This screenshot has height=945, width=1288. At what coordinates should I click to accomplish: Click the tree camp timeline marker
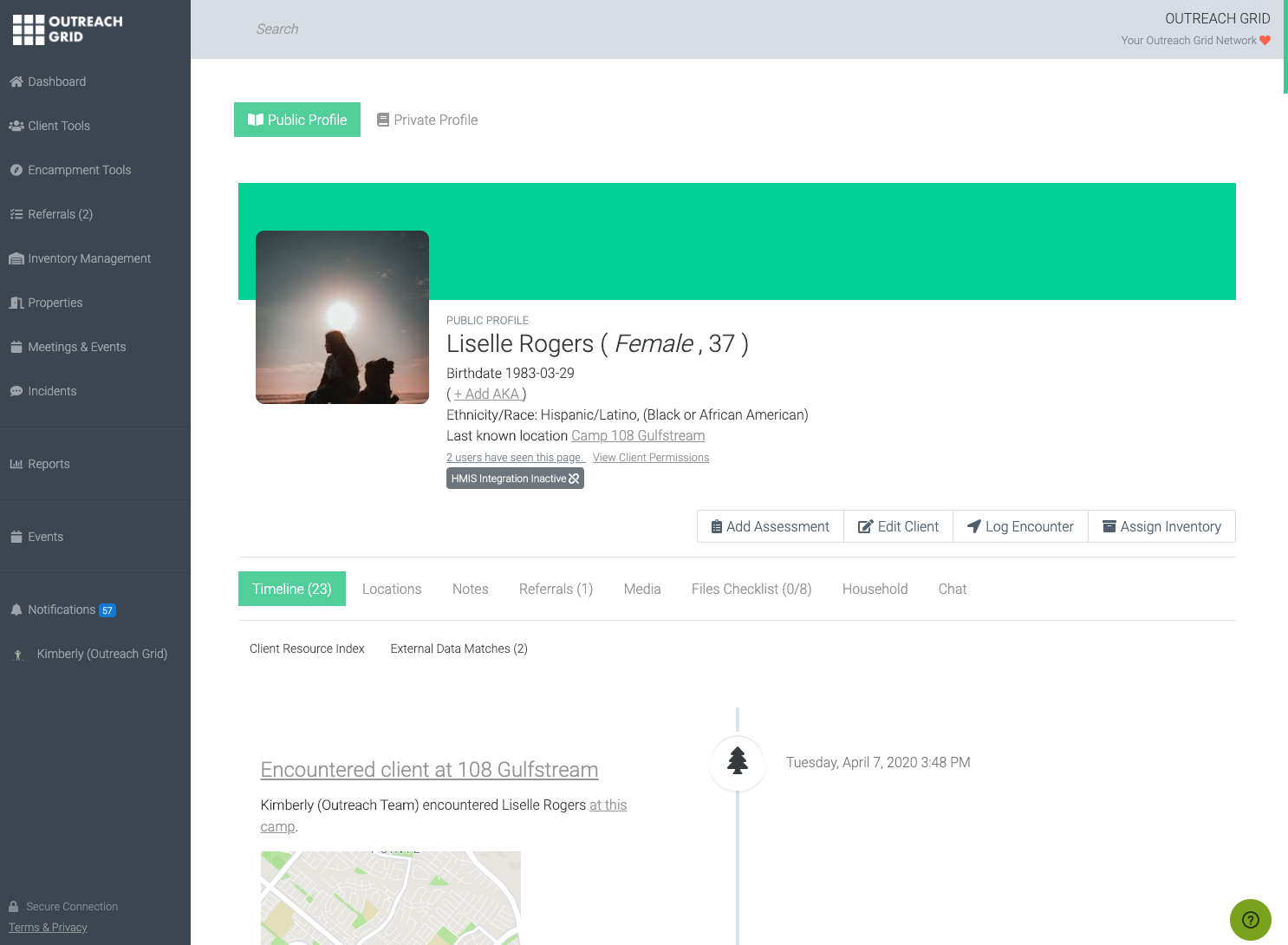point(738,762)
